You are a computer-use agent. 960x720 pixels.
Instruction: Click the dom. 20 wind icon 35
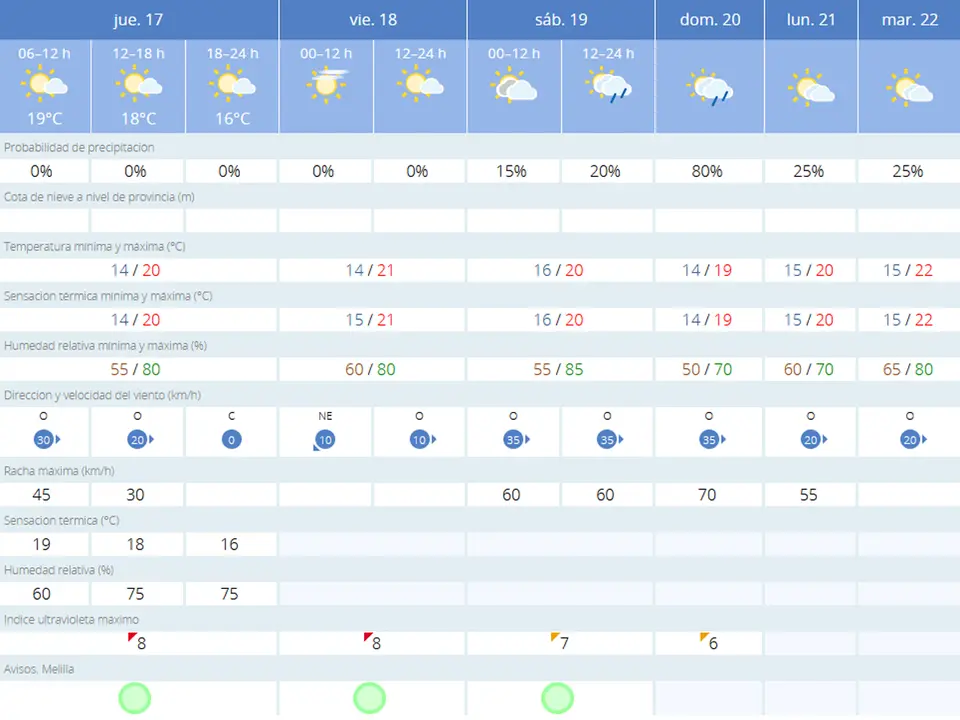point(712,440)
